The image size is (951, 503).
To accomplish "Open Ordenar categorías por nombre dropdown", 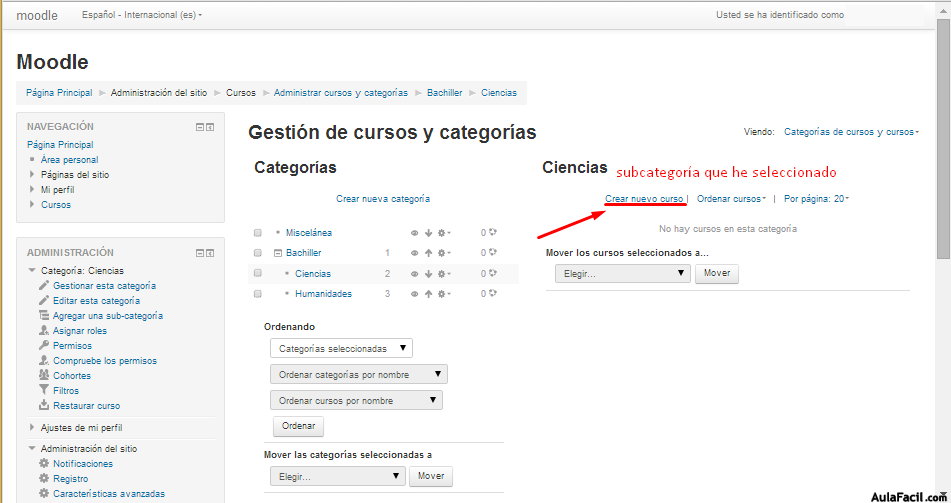I will tap(359, 374).
